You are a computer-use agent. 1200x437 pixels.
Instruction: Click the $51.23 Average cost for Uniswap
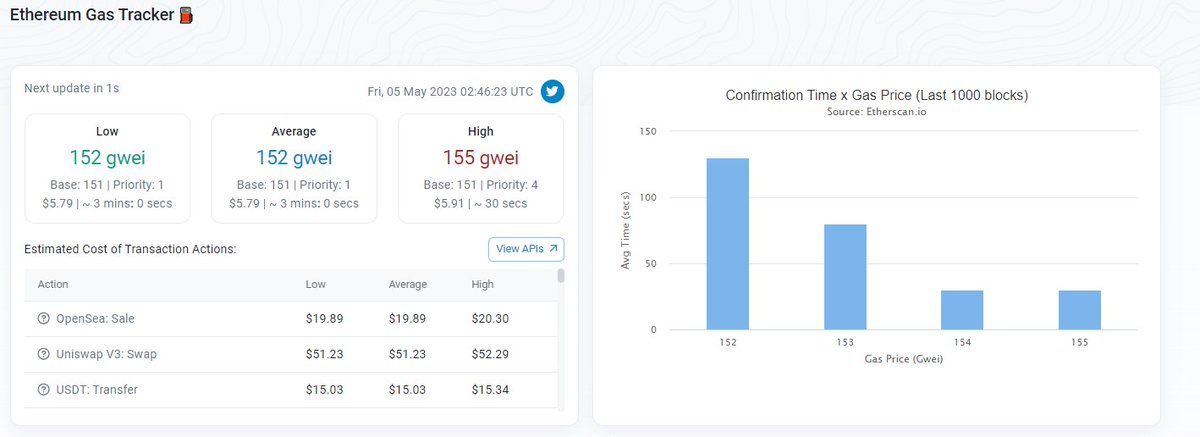407,354
